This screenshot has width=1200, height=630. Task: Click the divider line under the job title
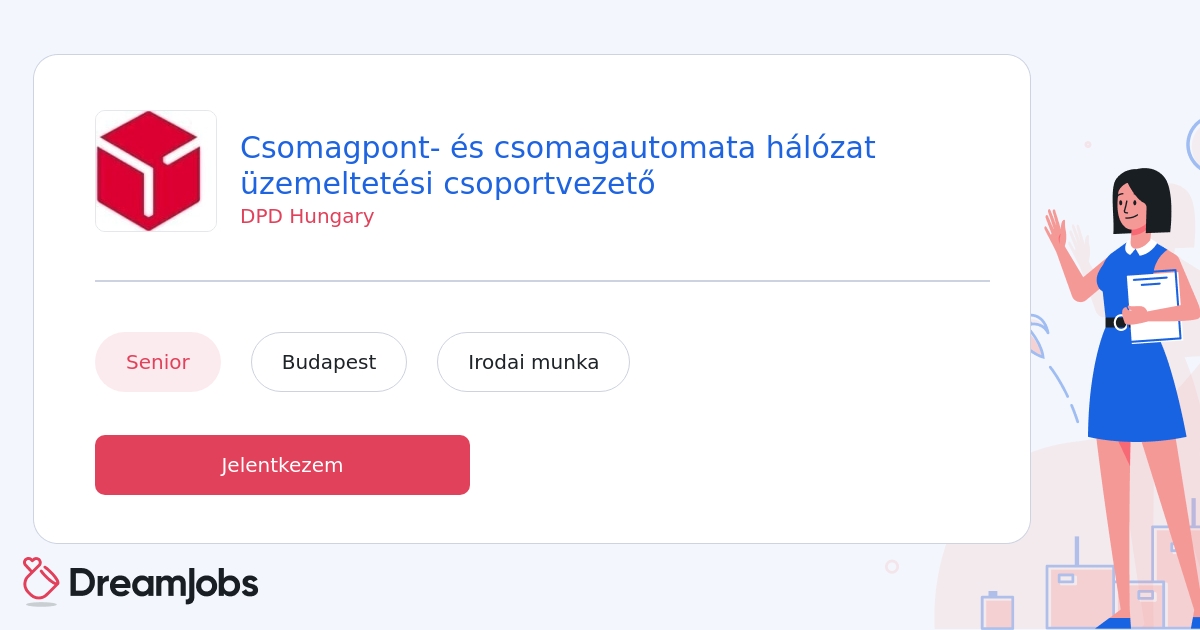543,280
